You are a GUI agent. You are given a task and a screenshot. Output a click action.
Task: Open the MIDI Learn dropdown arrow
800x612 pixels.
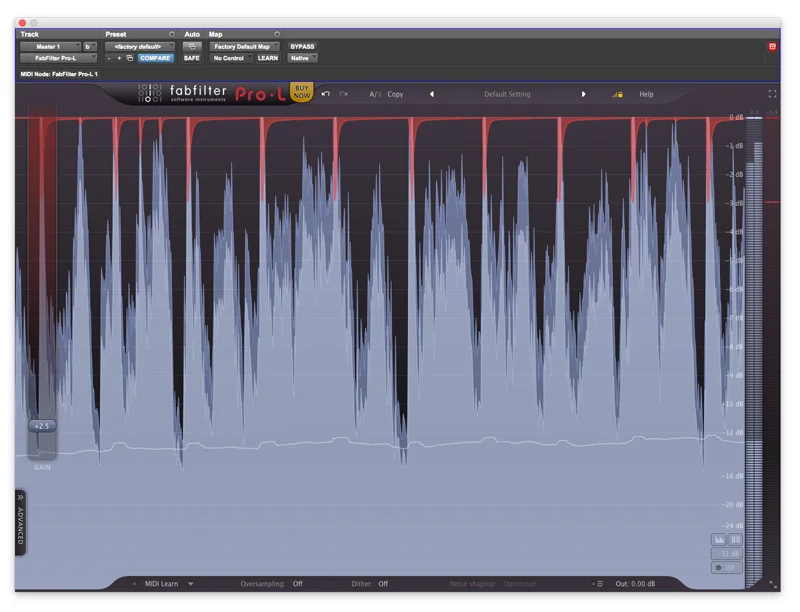click(x=190, y=584)
